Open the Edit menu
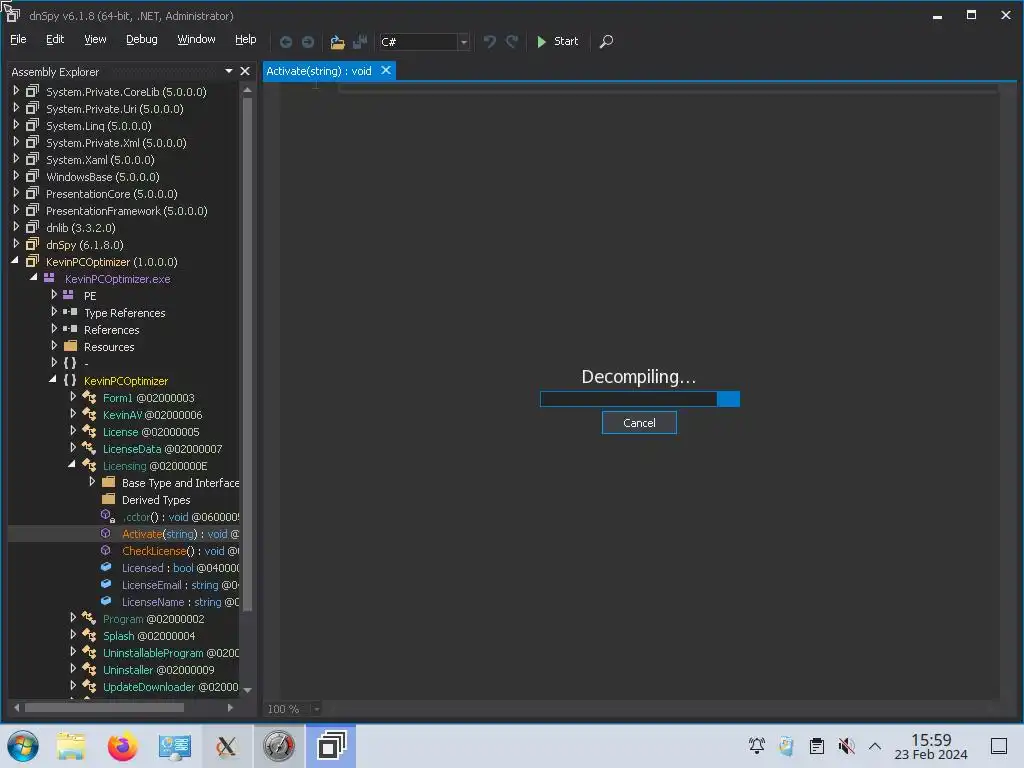Screen dimensions: 1024x768 (x=55, y=39)
